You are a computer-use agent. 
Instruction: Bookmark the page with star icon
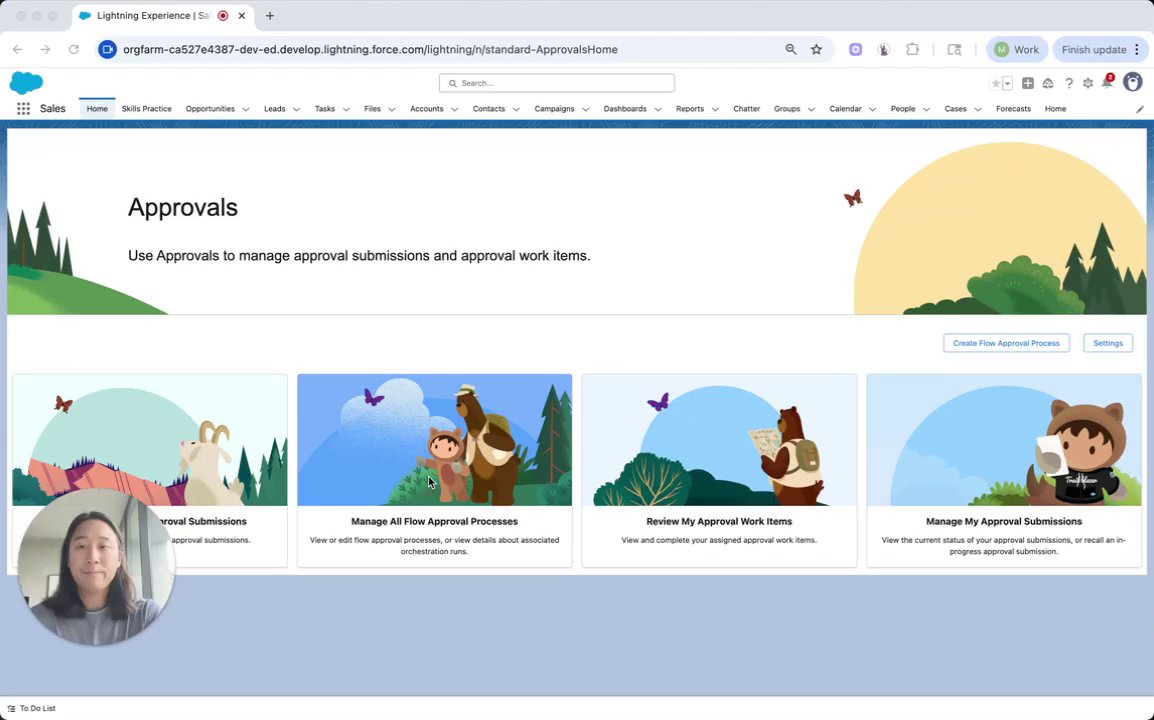(x=816, y=49)
